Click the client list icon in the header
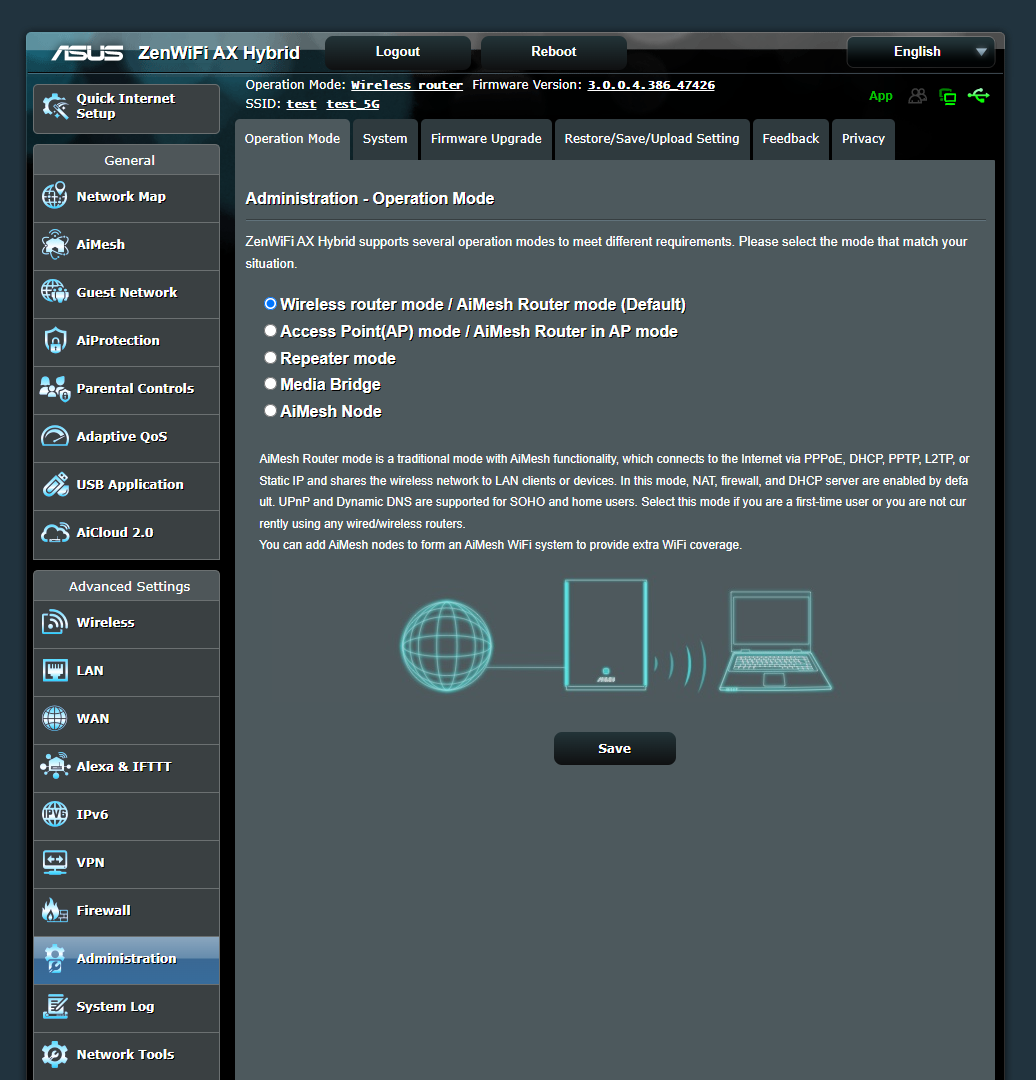 [x=917, y=95]
